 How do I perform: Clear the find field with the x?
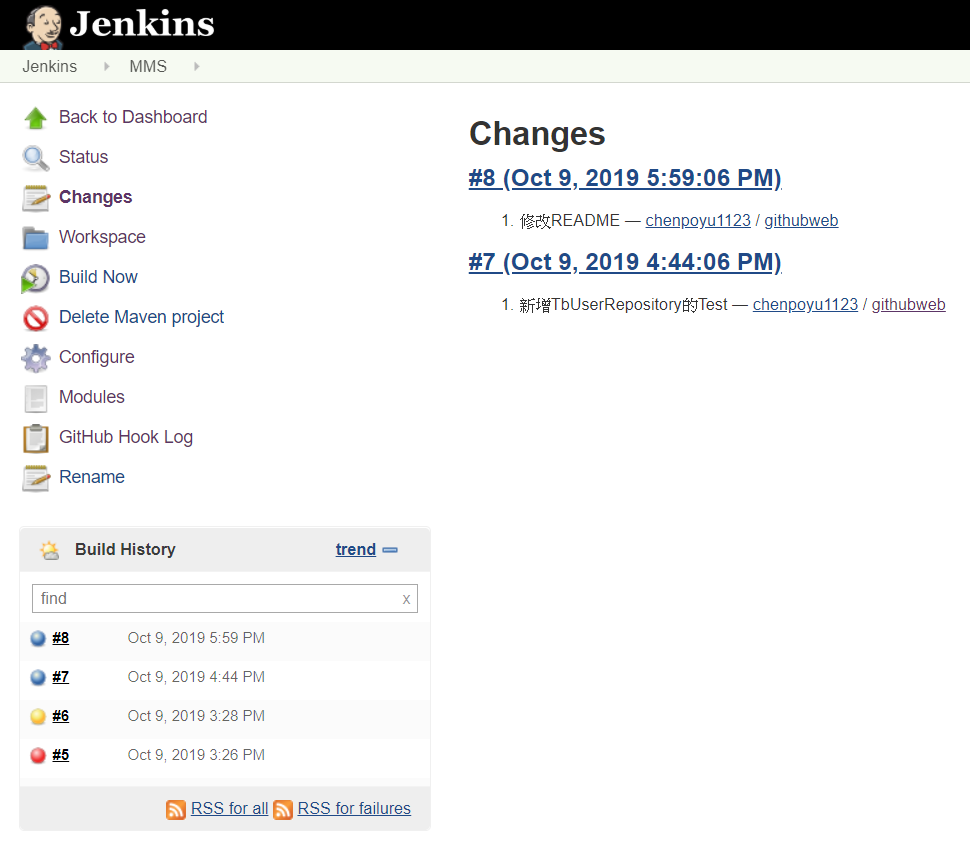406,599
